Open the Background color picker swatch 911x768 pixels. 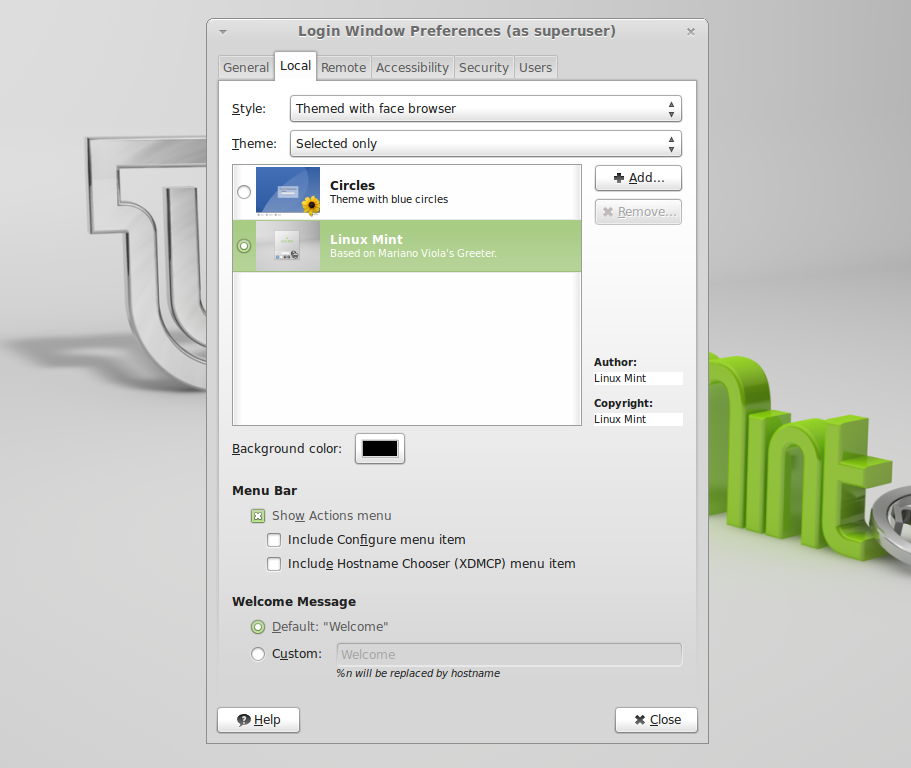pos(380,448)
